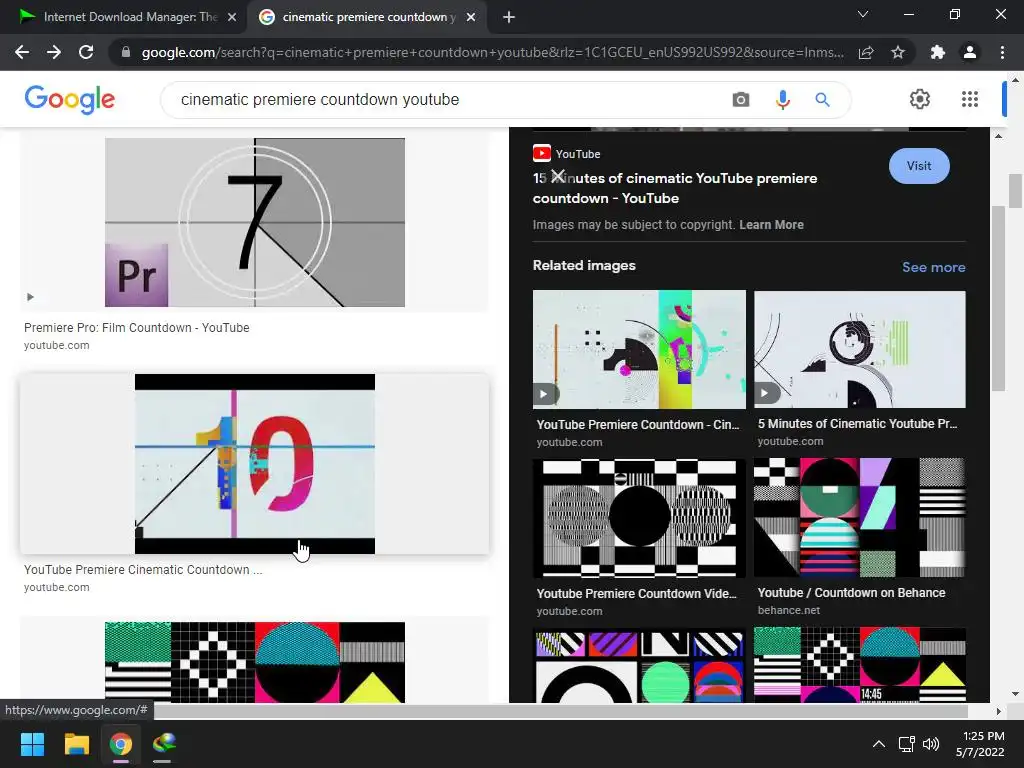Screen dimensions: 1024x768
Task: Search by image with camera icon
Action: [741, 99]
